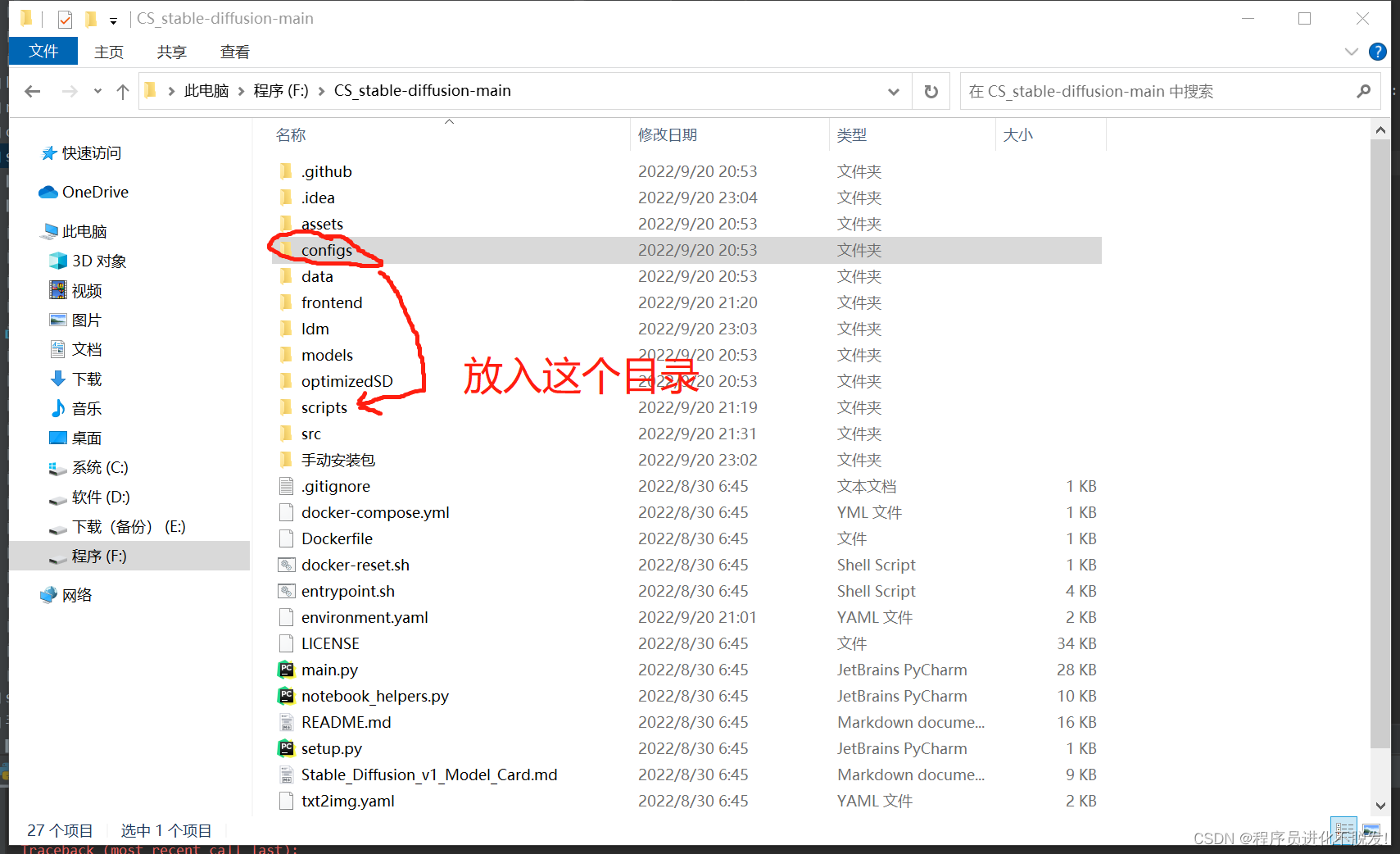Select the ldm folder icon
Image resolution: width=1400 pixels, height=854 pixels.
point(286,329)
